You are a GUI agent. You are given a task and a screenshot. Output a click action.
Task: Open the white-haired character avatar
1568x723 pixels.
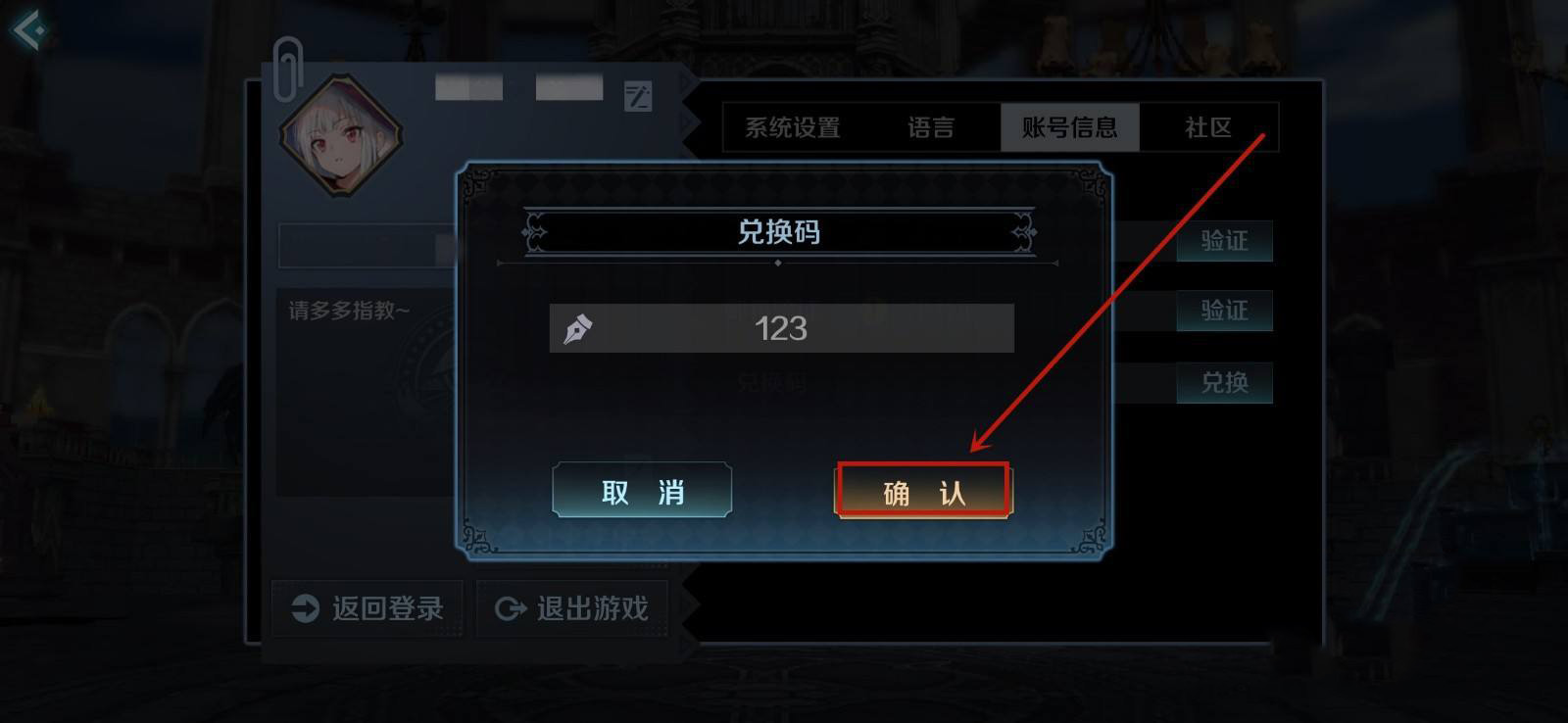point(341,136)
